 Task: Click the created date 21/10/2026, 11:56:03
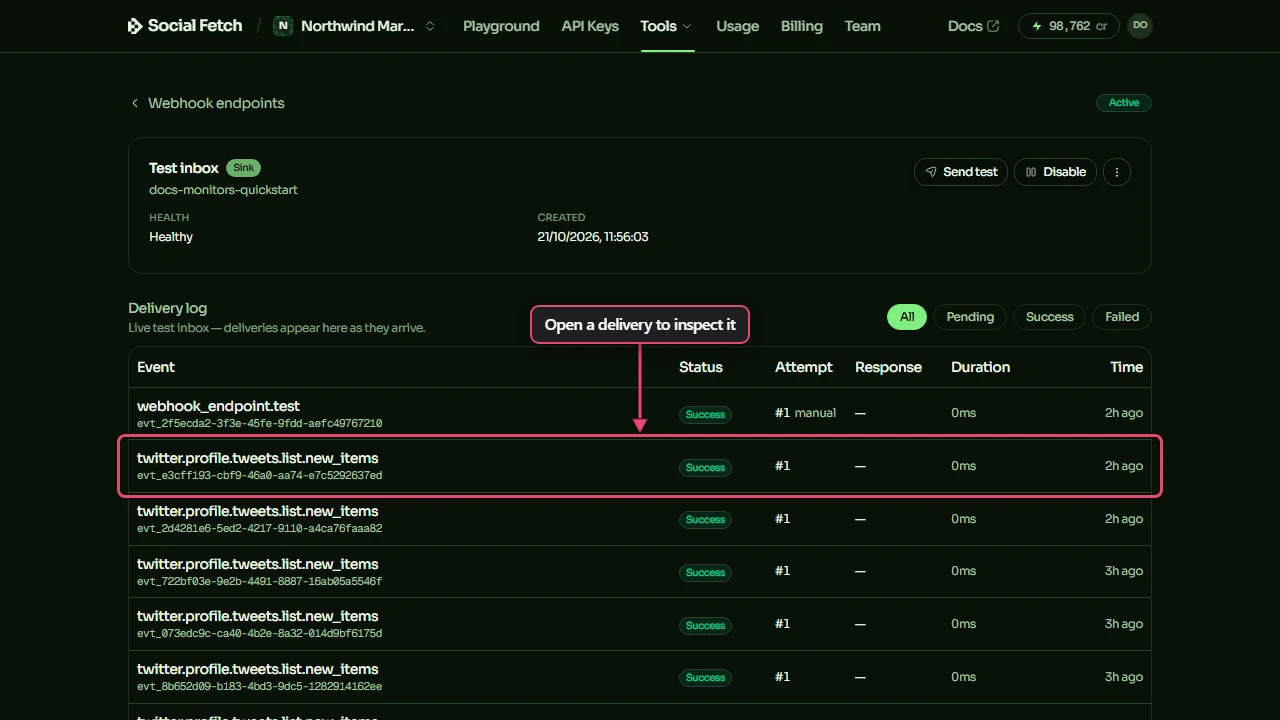click(x=593, y=237)
